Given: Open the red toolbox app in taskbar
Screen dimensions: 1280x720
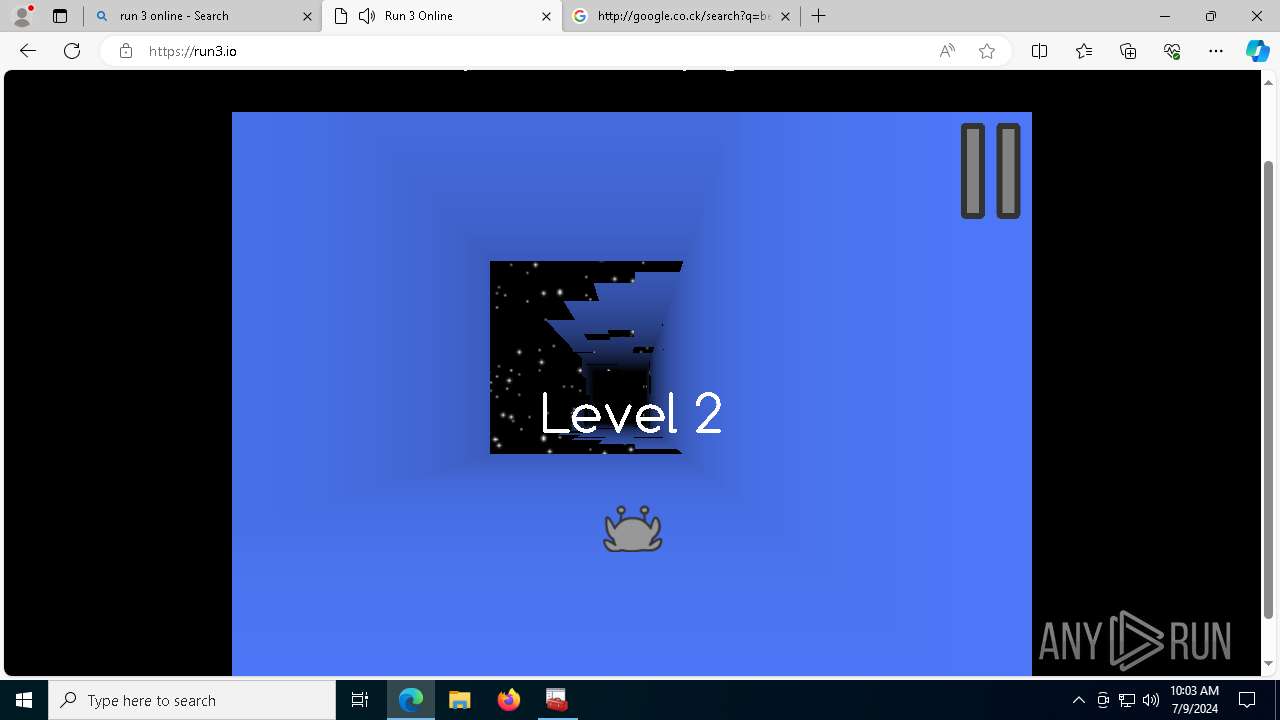Looking at the screenshot, I should click(x=557, y=700).
